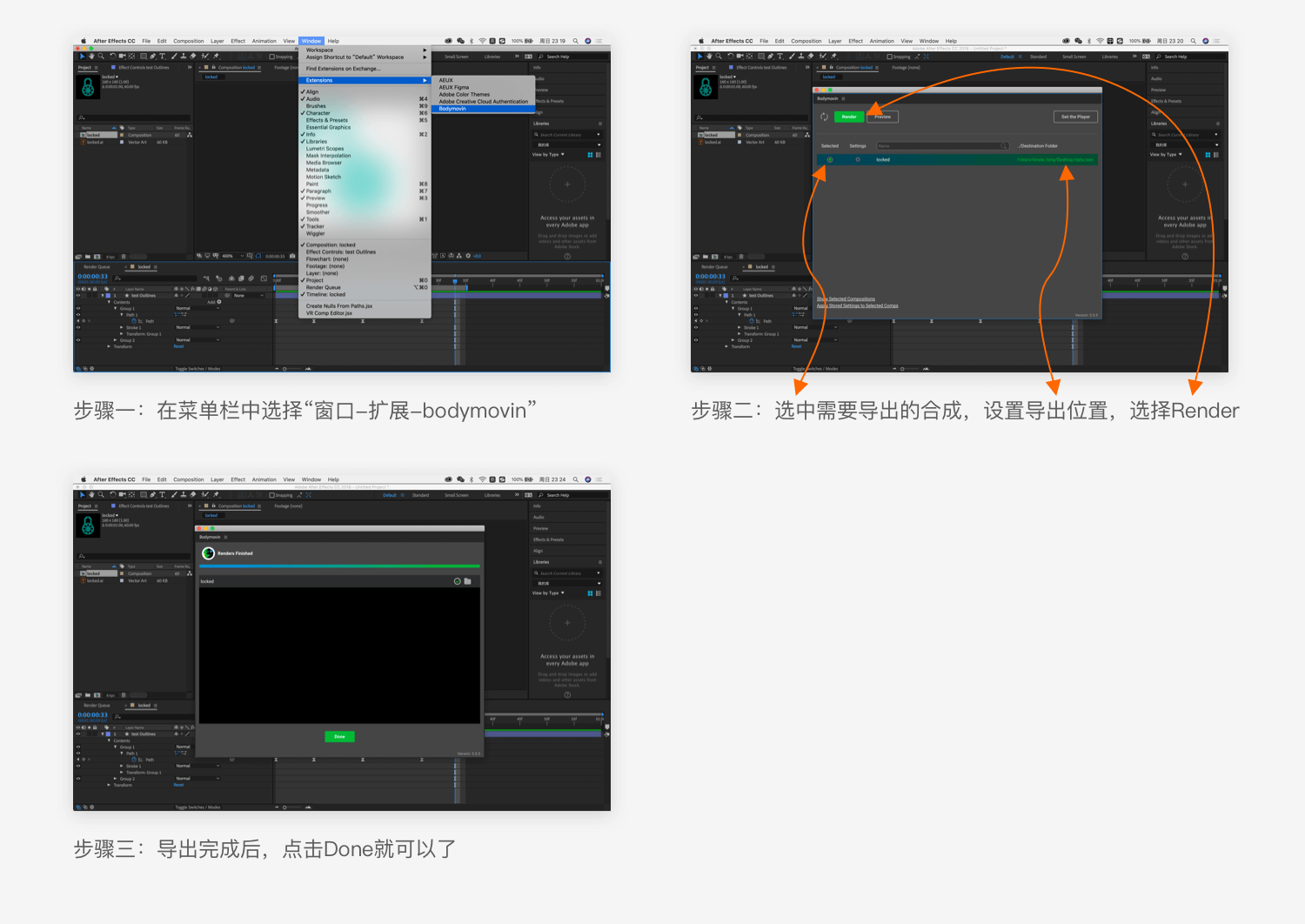
Task: Open the Composition menu in step-two screenshot
Action: [806, 41]
